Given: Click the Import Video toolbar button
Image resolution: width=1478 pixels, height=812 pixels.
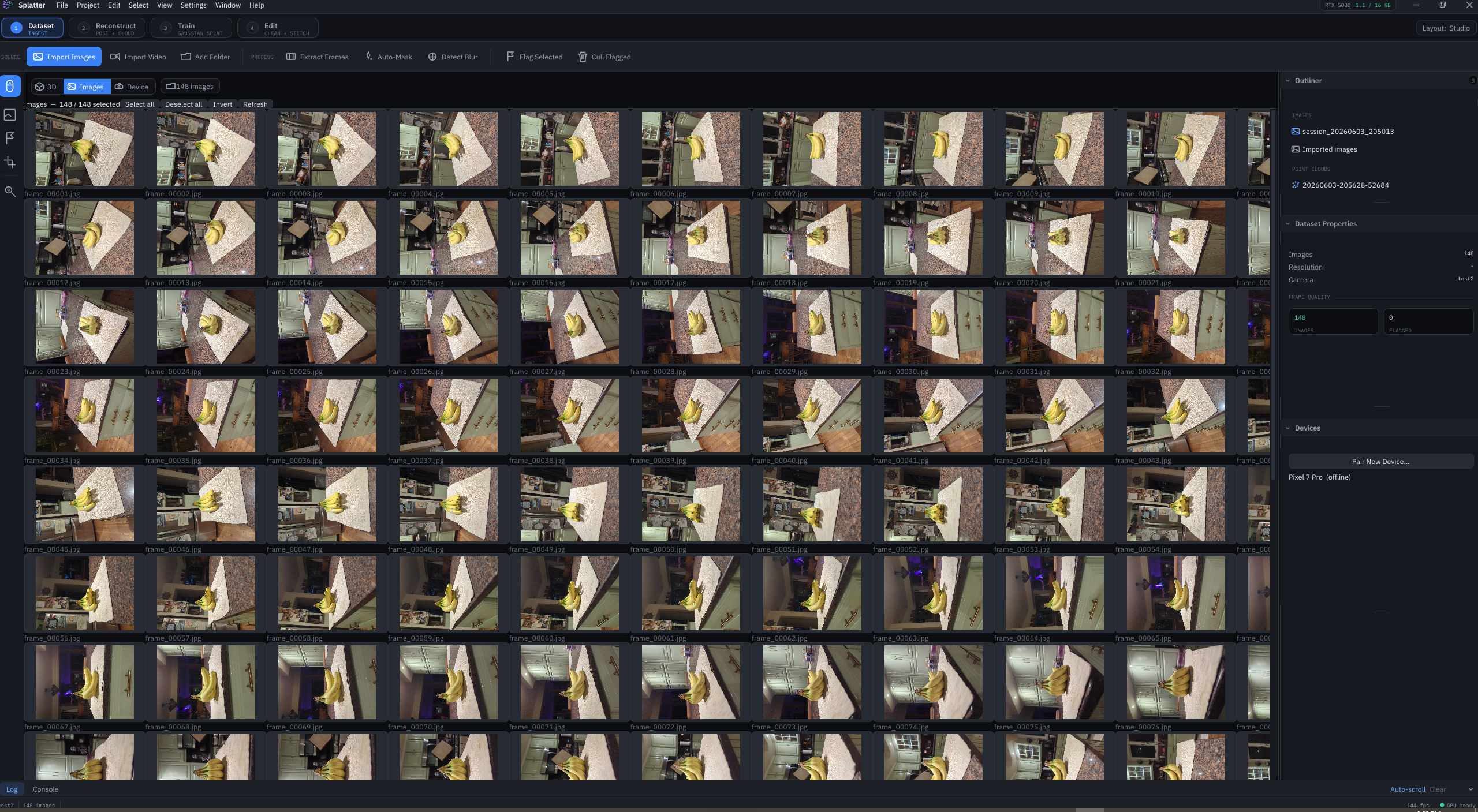Looking at the screenshot, I should 138,57.
